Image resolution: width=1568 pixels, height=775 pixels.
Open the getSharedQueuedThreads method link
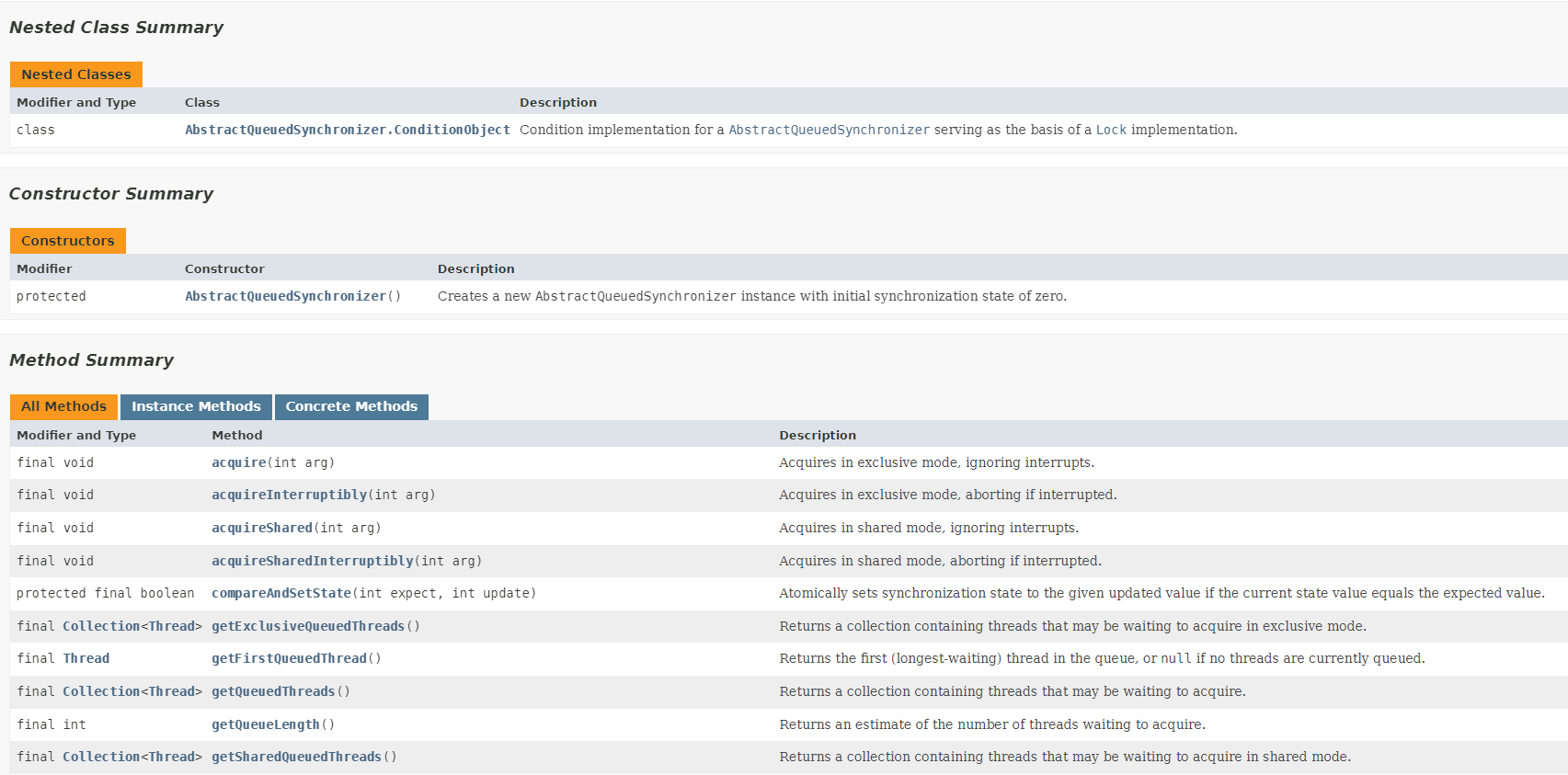tap(296, 757)
